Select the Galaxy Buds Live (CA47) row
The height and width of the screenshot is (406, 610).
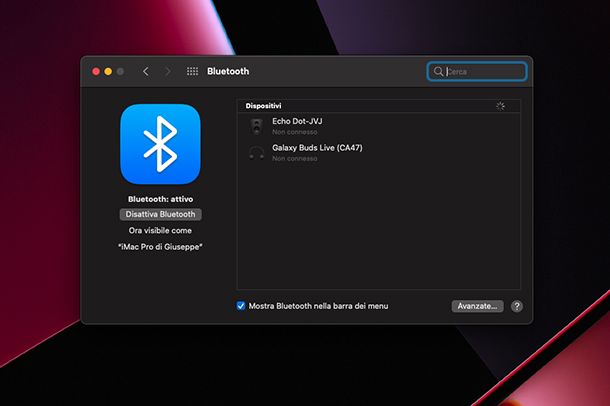(379, 152)
